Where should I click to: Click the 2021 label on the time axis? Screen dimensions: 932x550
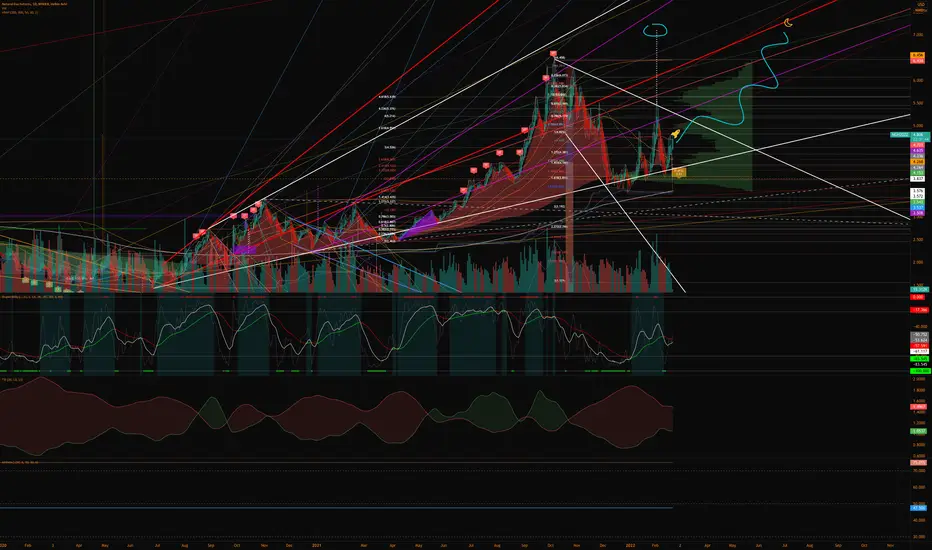pyautogui.click(x=317, y=545)
